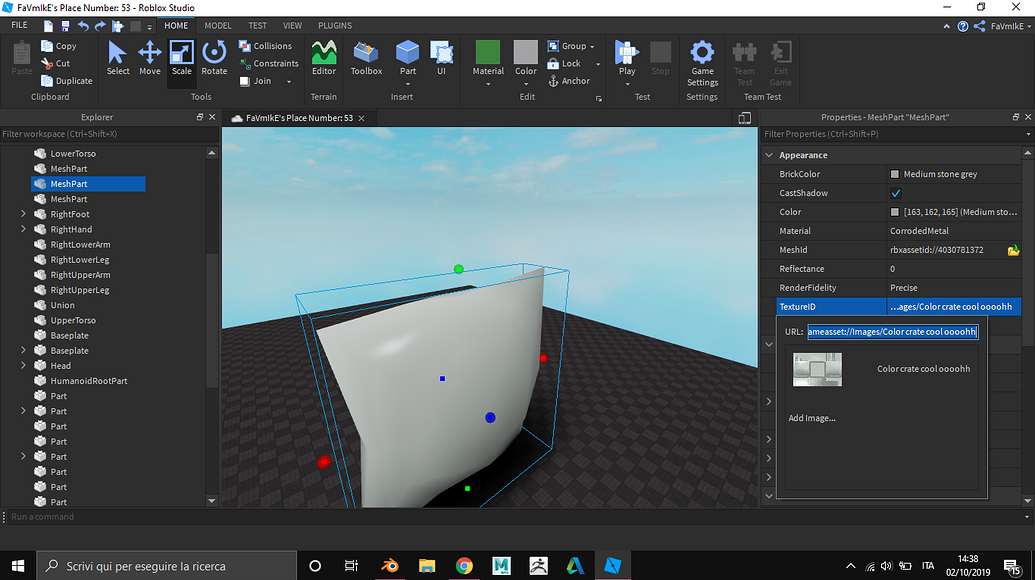Screen dimensions: 1035x580
Task: Click the share icon near username
Action: [980, 26]
